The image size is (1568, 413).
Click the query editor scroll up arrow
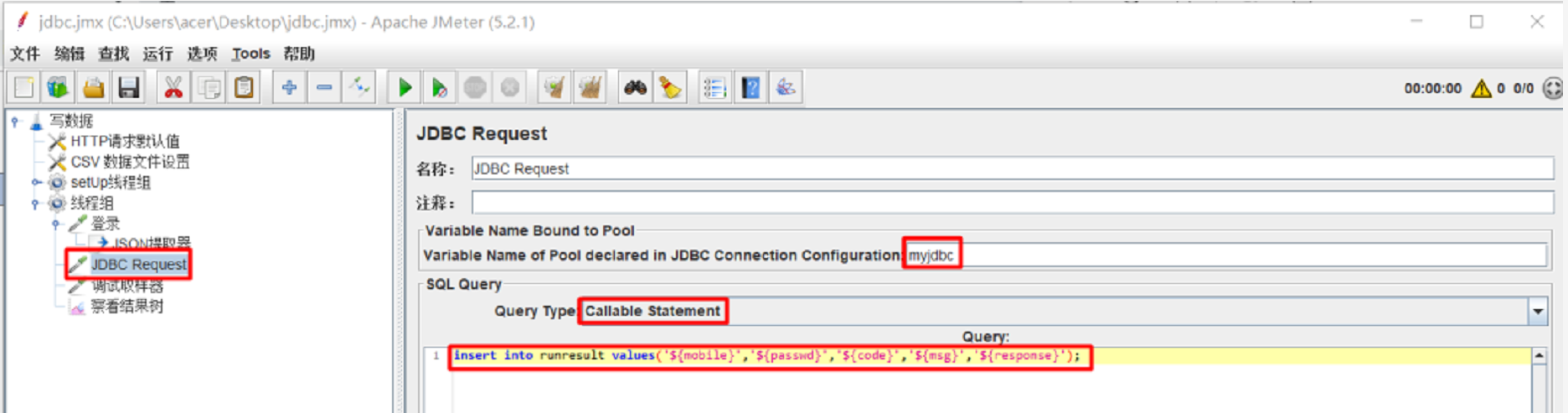click(x=1539, y=356)
